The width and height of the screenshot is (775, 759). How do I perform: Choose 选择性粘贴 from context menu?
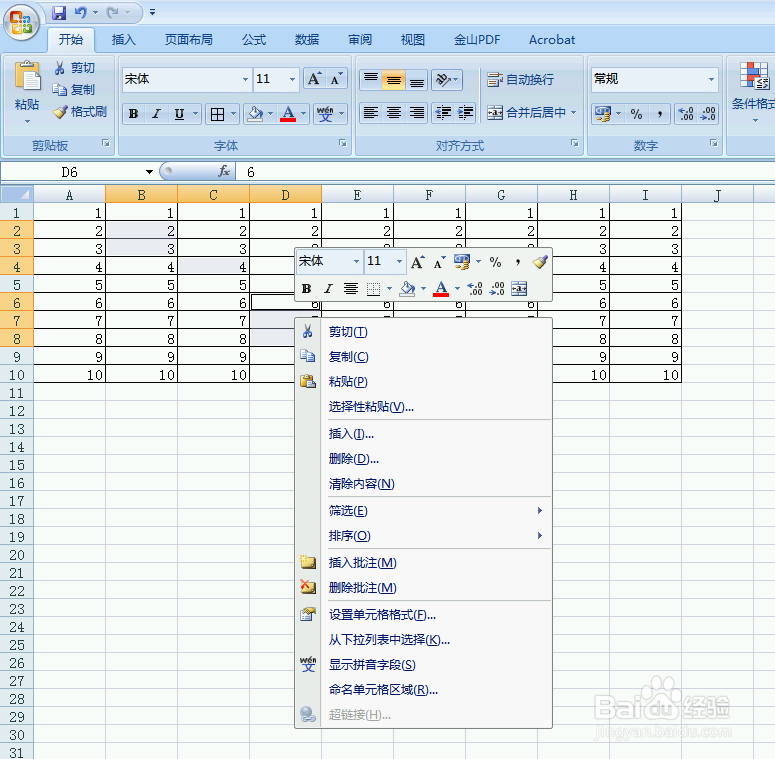(x=435, y=407)
